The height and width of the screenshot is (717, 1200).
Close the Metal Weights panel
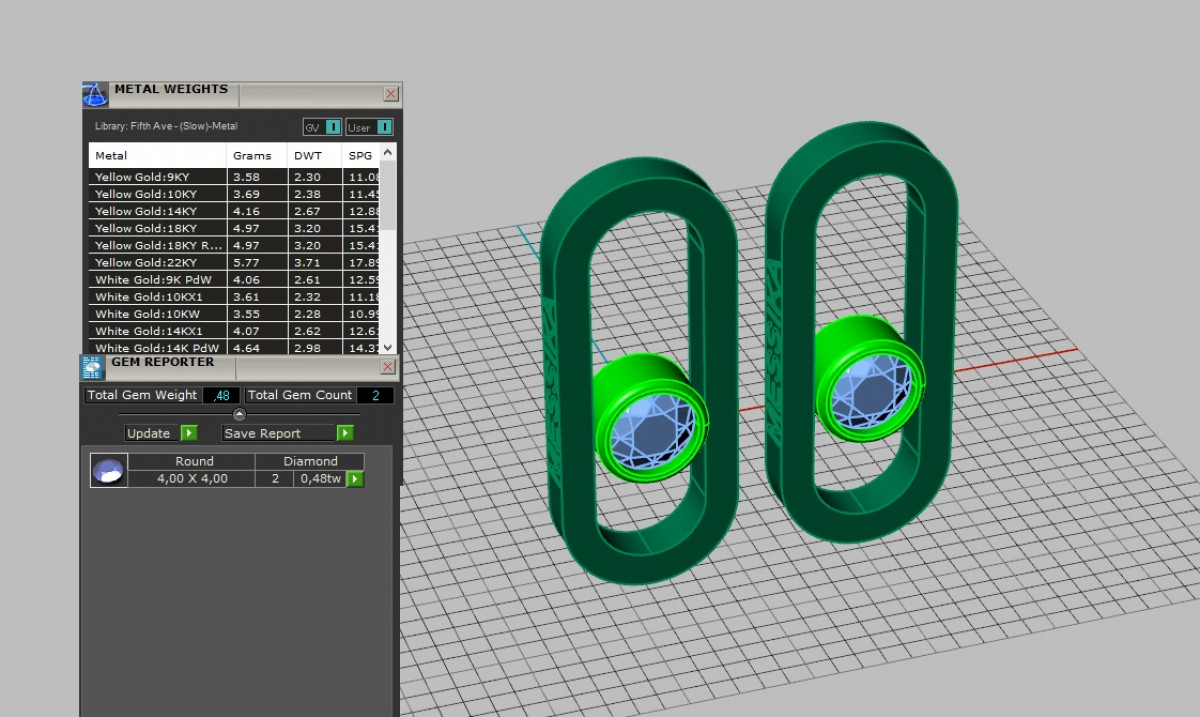click(391, 94)
